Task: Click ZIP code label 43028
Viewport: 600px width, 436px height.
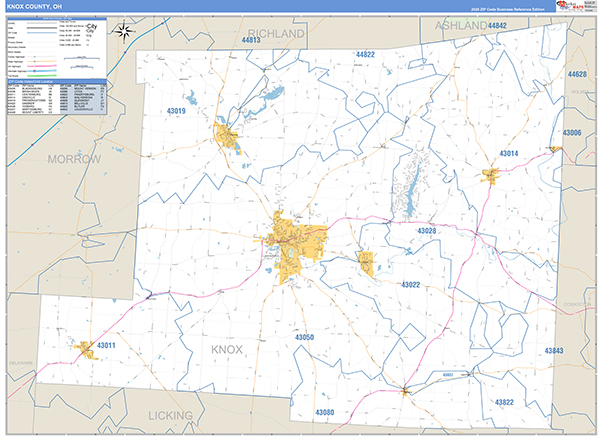Action: click(427, 231)
